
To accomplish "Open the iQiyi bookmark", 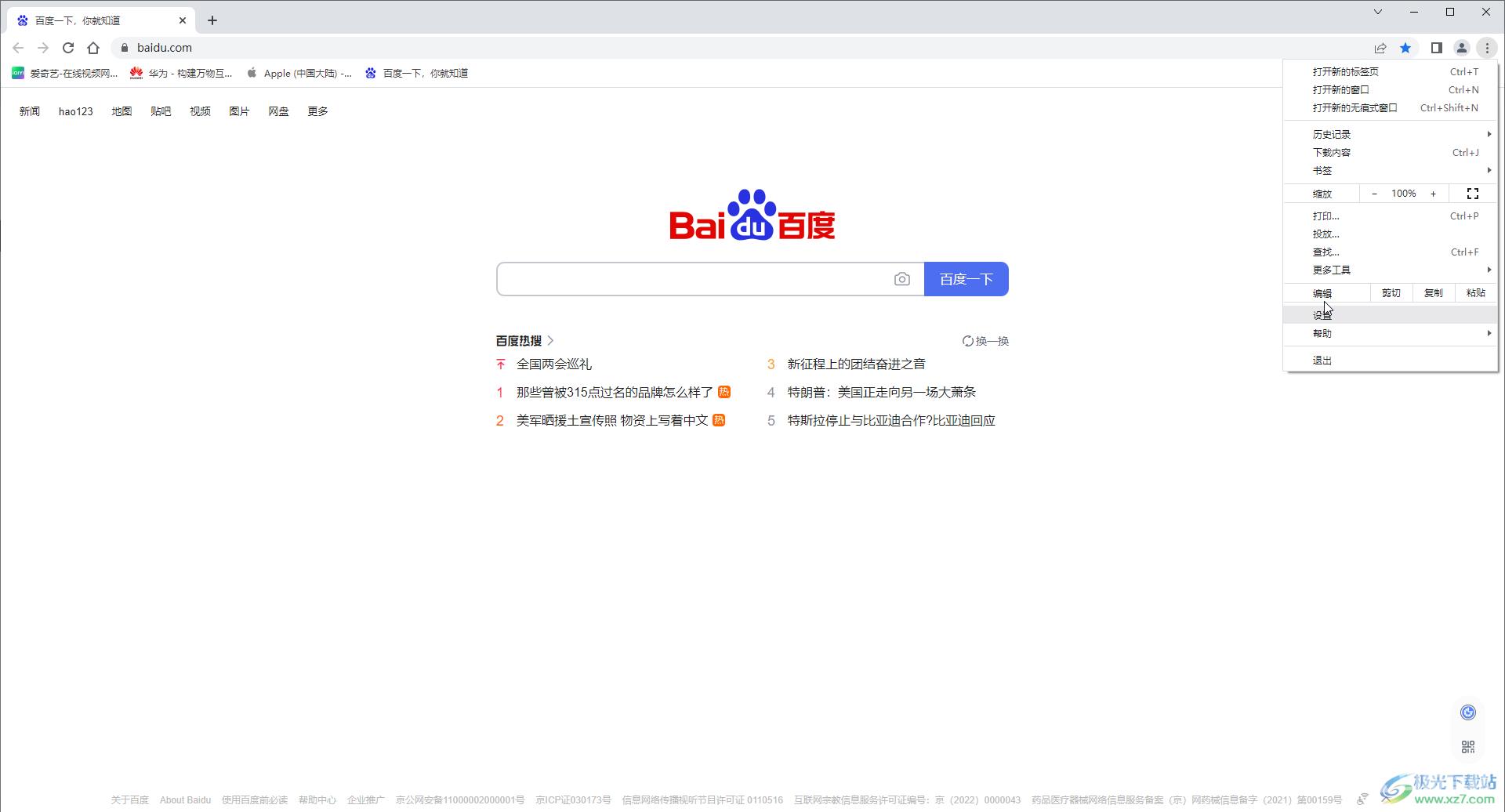I will coord(64,73).
